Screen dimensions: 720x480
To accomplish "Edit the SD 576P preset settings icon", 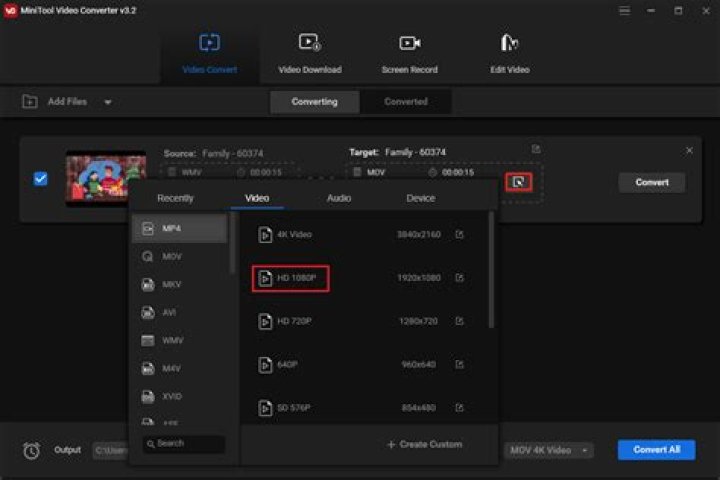I will point(459,408).
